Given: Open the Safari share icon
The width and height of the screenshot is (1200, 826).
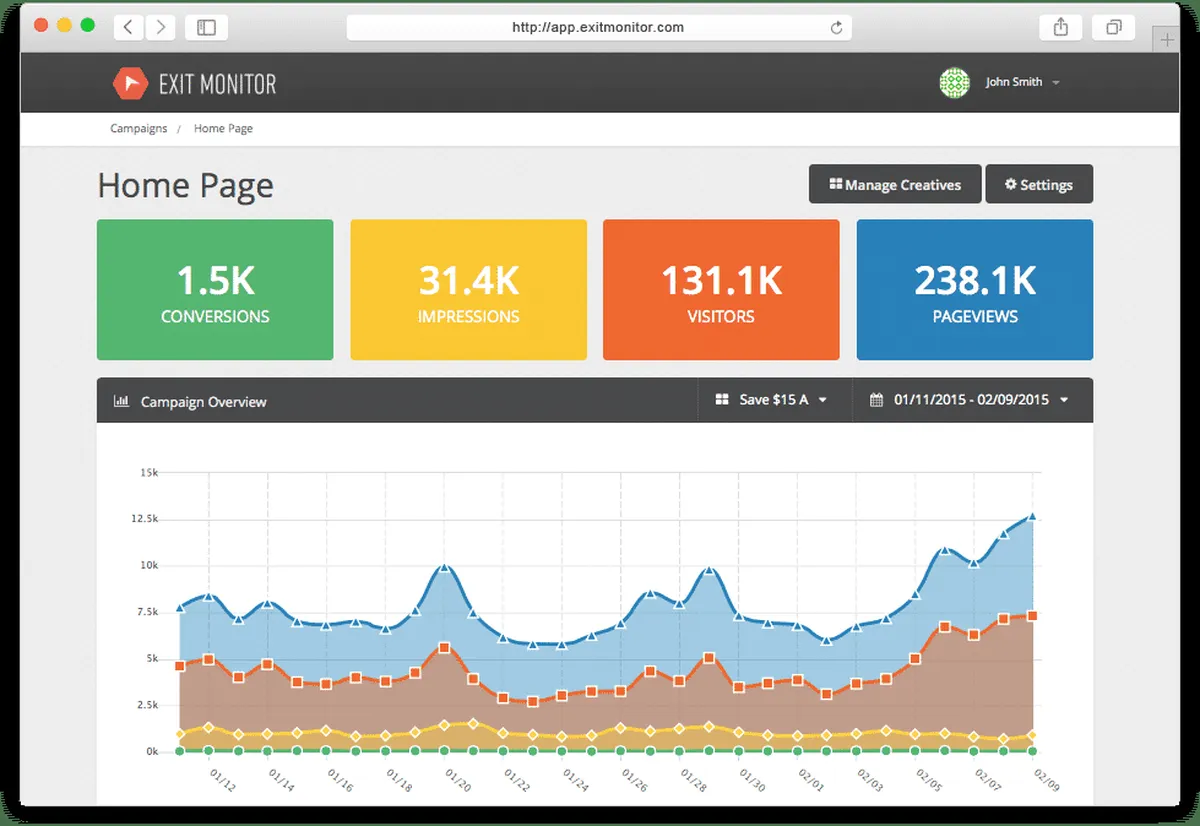Looking at the screenshot, I should pos(1061,28).
